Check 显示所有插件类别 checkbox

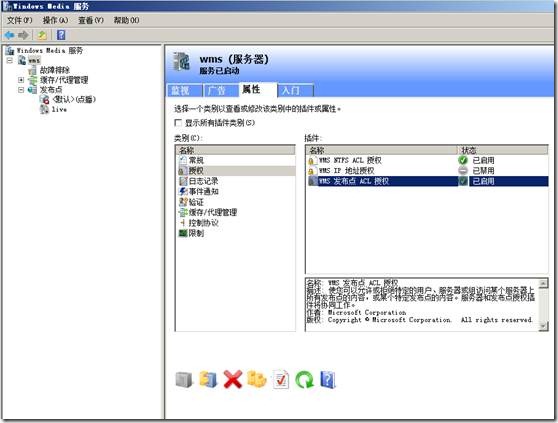click(x=178, y=123)
